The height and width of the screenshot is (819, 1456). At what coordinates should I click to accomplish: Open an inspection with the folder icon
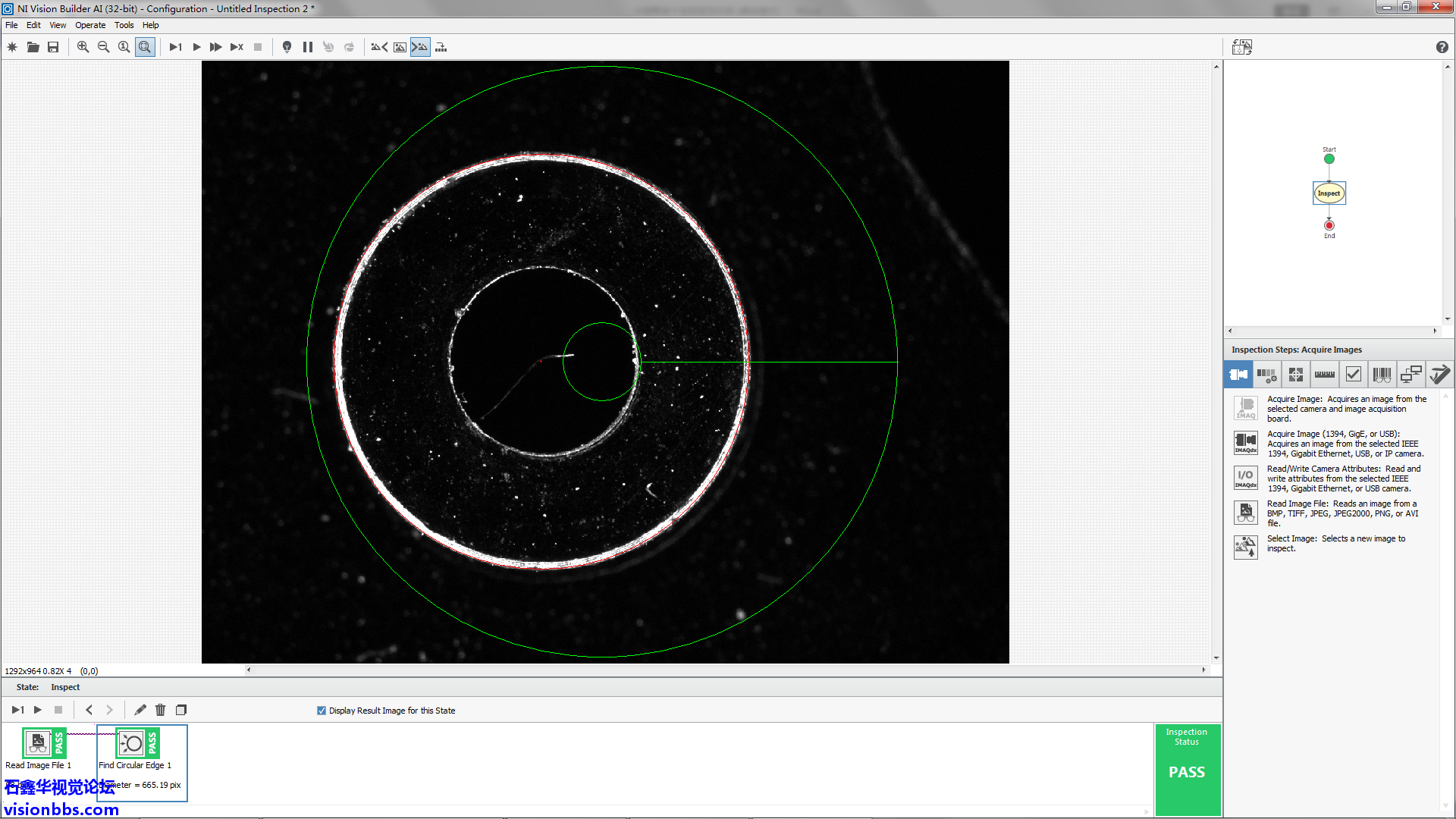point(33,47)
